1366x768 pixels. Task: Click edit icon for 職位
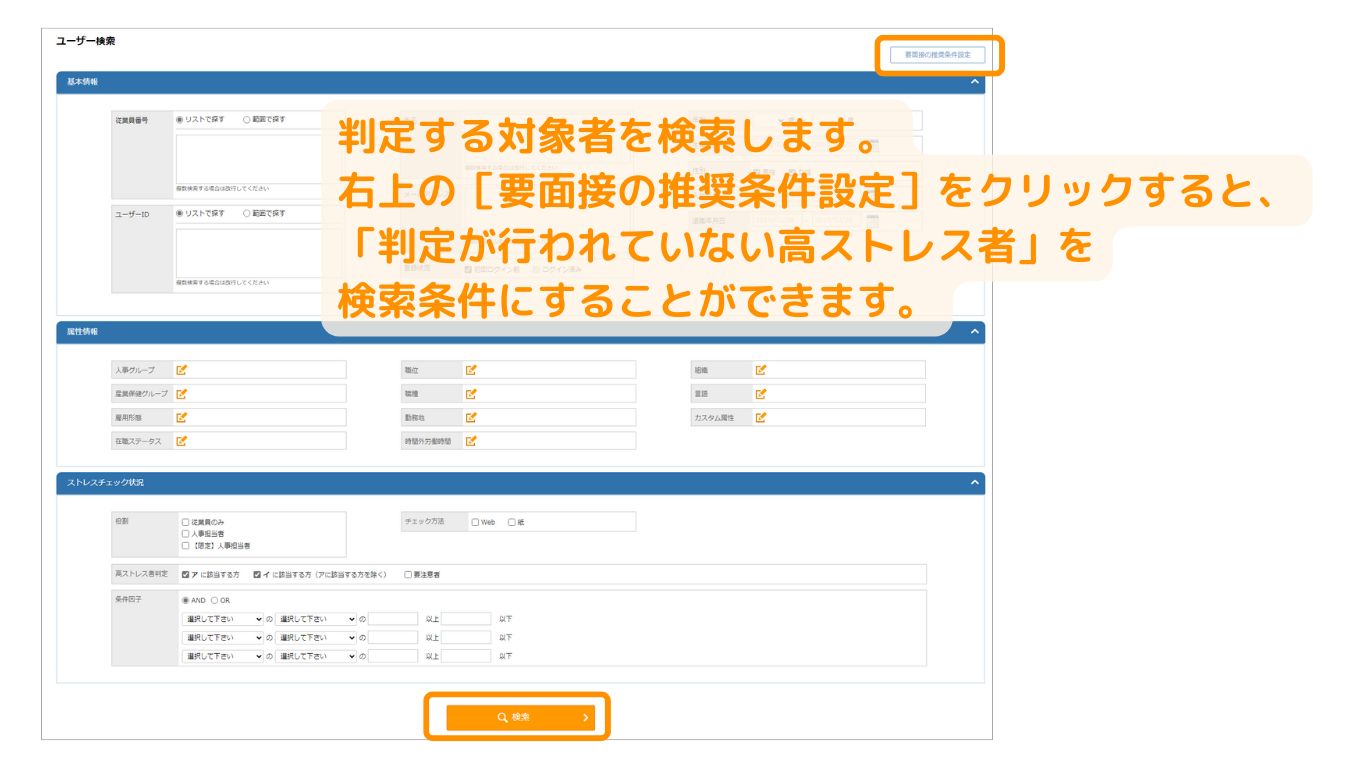coord(471,370)
